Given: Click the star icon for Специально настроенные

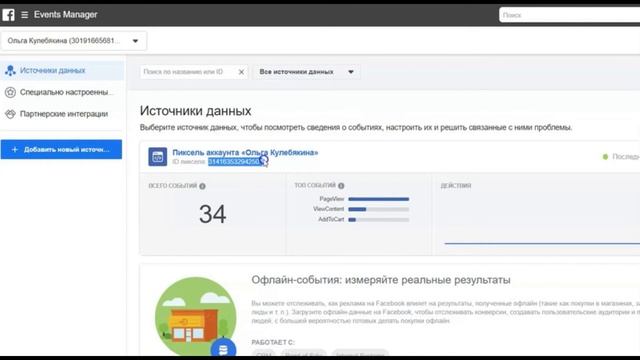Looking at the screenshot, I should point(10,92).
